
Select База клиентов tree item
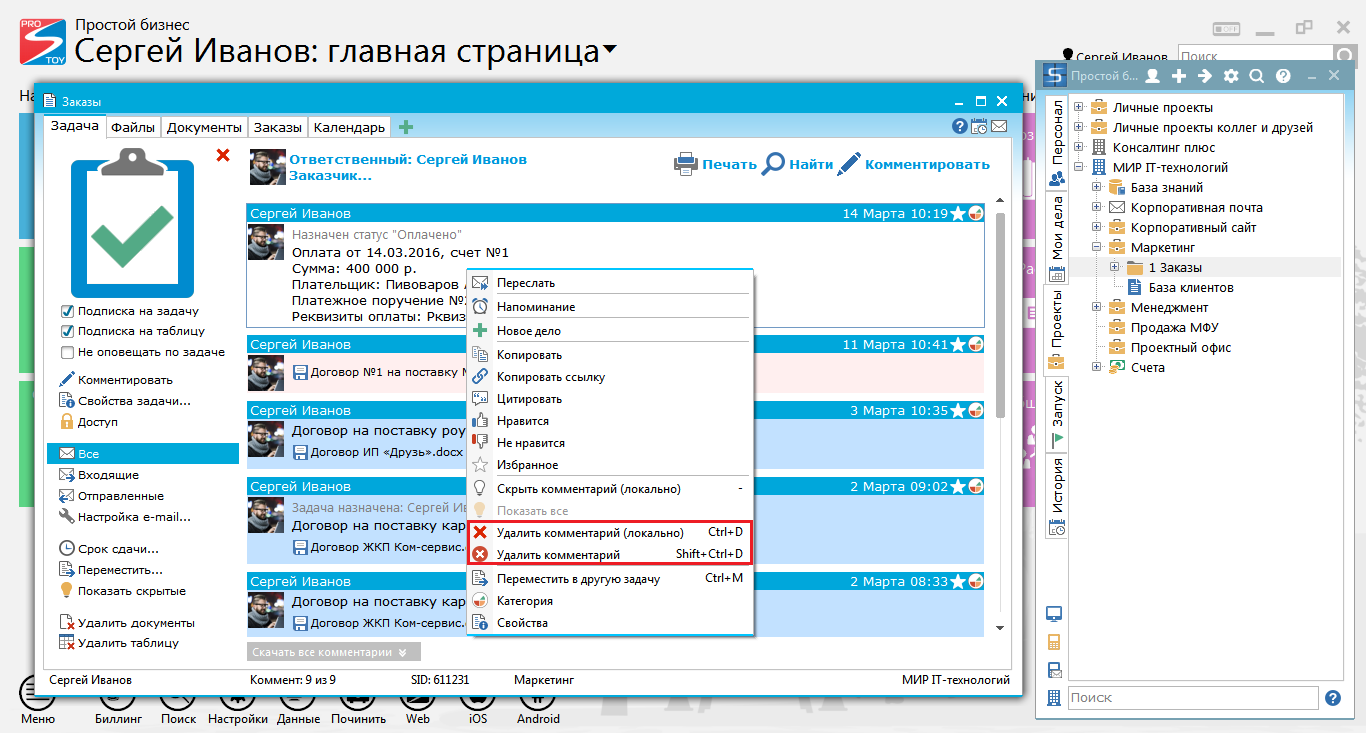click(1190, 287)
